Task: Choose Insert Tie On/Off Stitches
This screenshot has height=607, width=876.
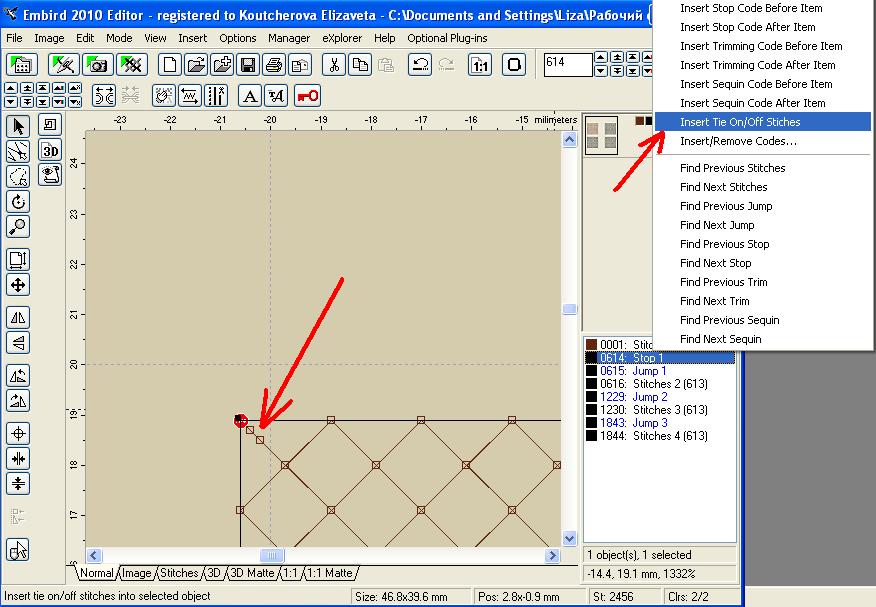Action: click(x=740, y=122)
